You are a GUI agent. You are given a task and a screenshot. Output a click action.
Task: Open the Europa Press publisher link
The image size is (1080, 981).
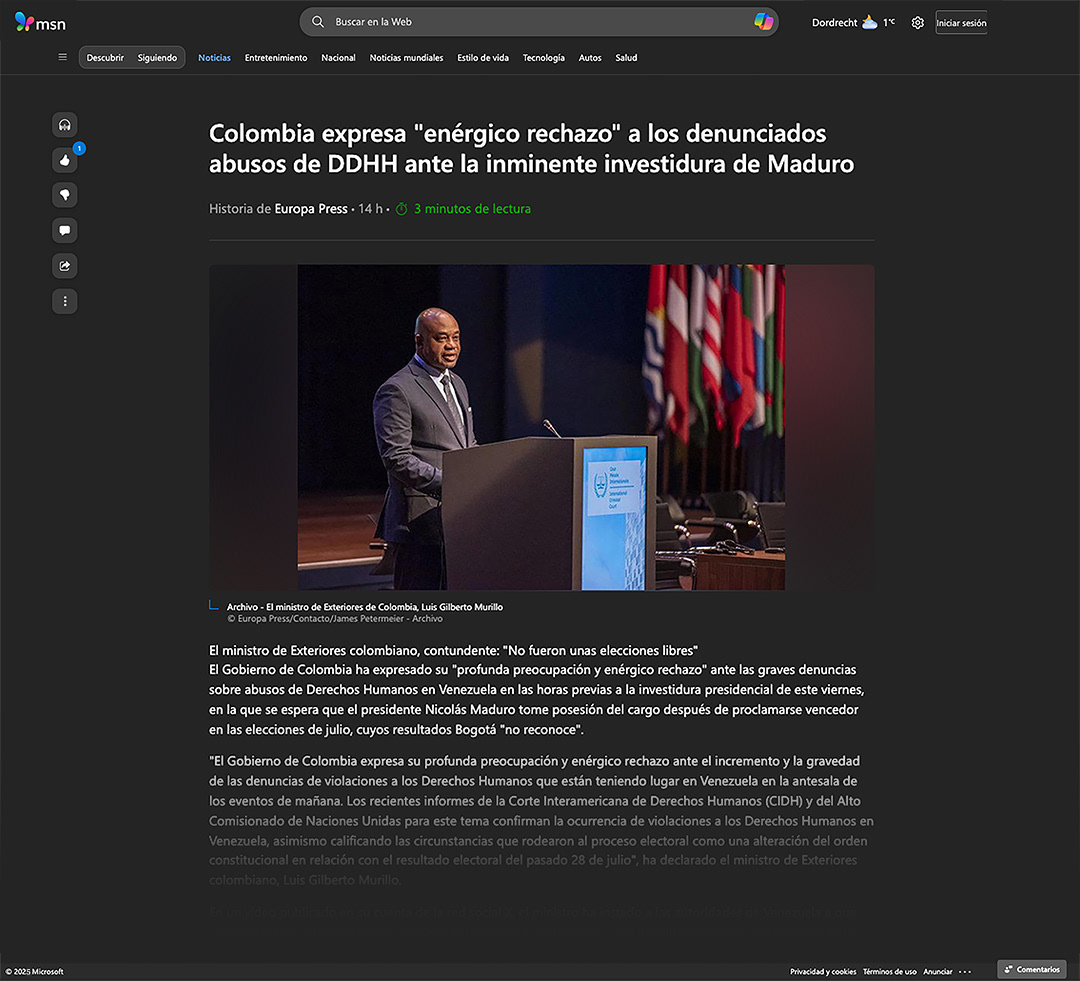pyautogui.click(x=311, y=209)
